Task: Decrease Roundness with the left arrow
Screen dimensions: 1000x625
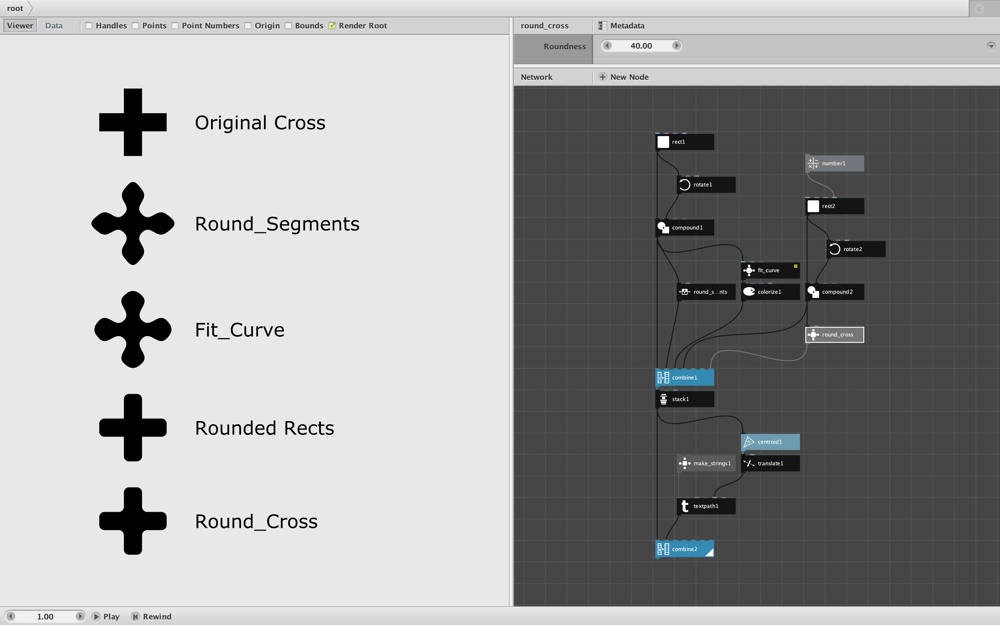Action: [607, 46]
